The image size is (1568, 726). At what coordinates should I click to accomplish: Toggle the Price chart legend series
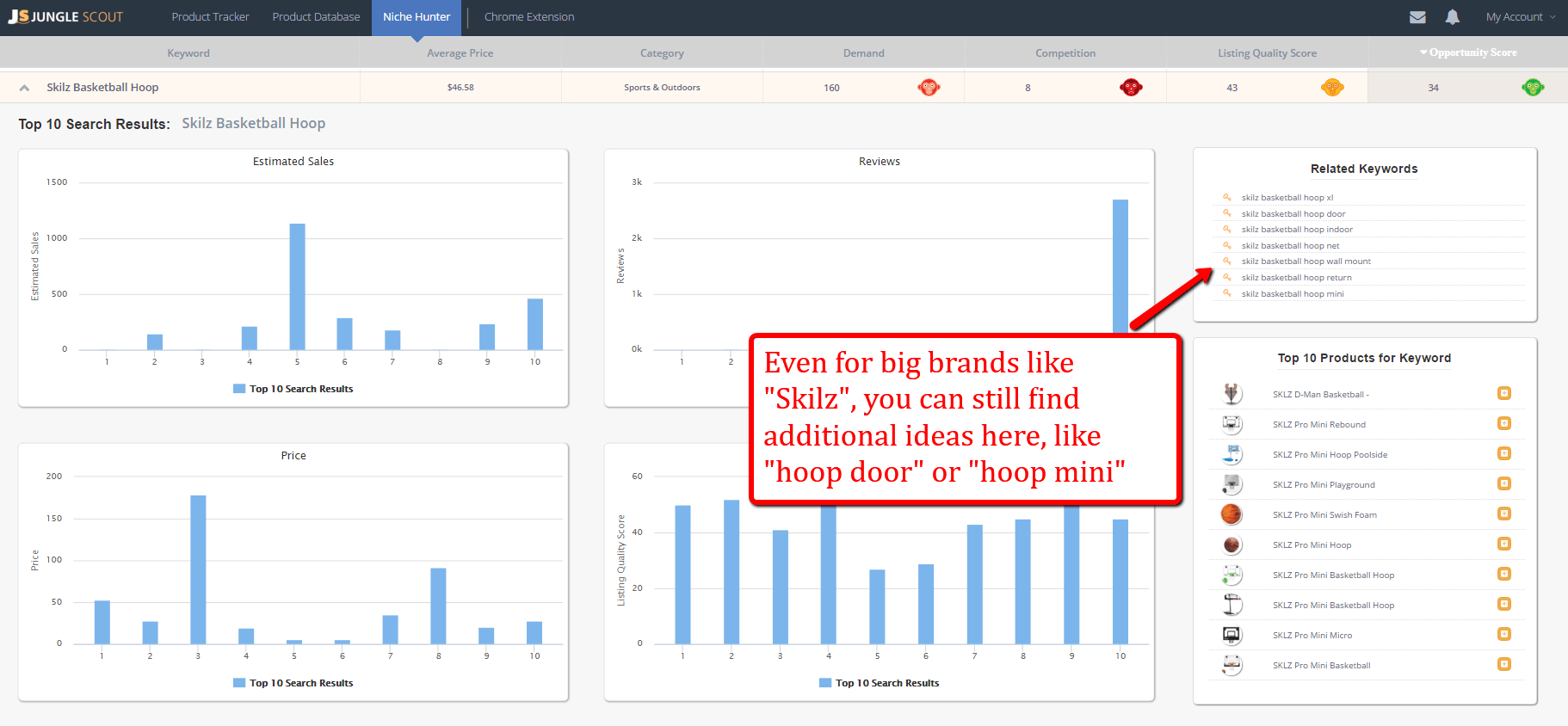point(293,683)
